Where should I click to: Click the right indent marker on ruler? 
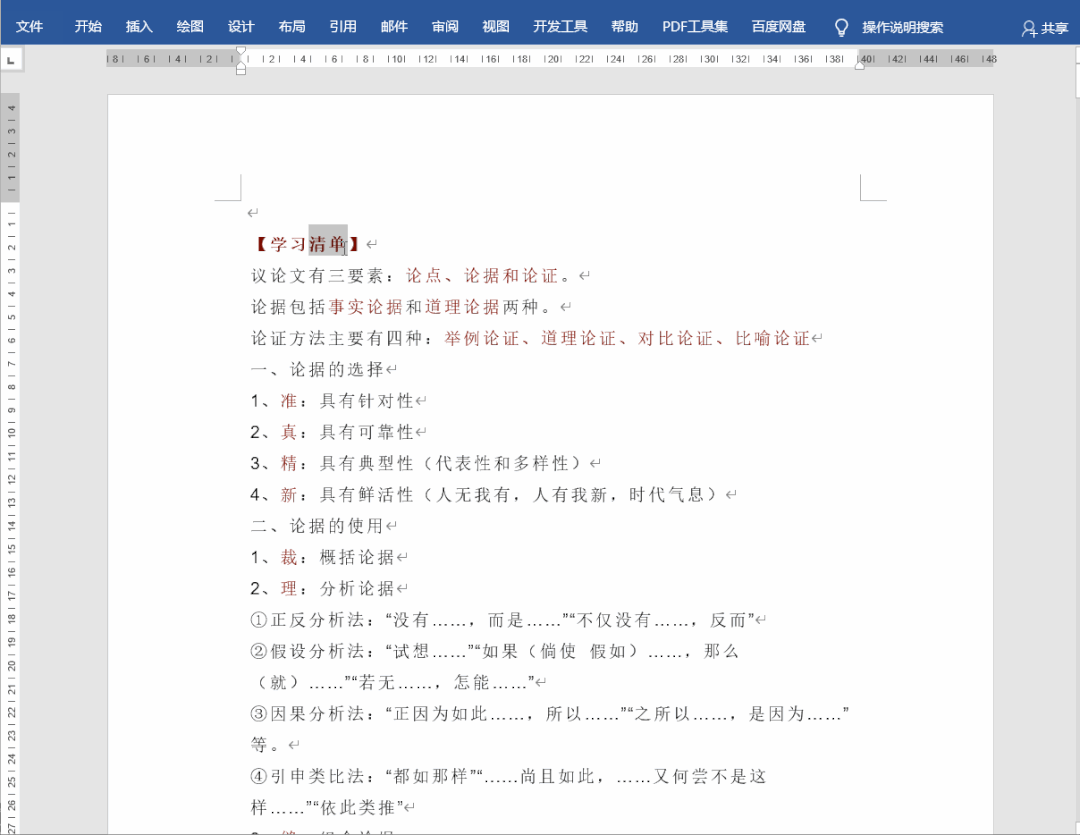point(860,65)
